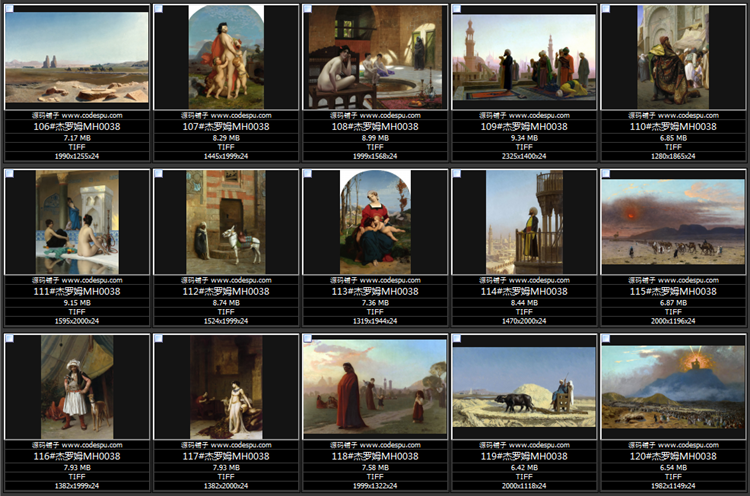Click the 118#杰罗姆MH0038 red-robed figure thumbnail
This screenshot has width=750, height=496.
pyautogui.click(x=375, y=387)
